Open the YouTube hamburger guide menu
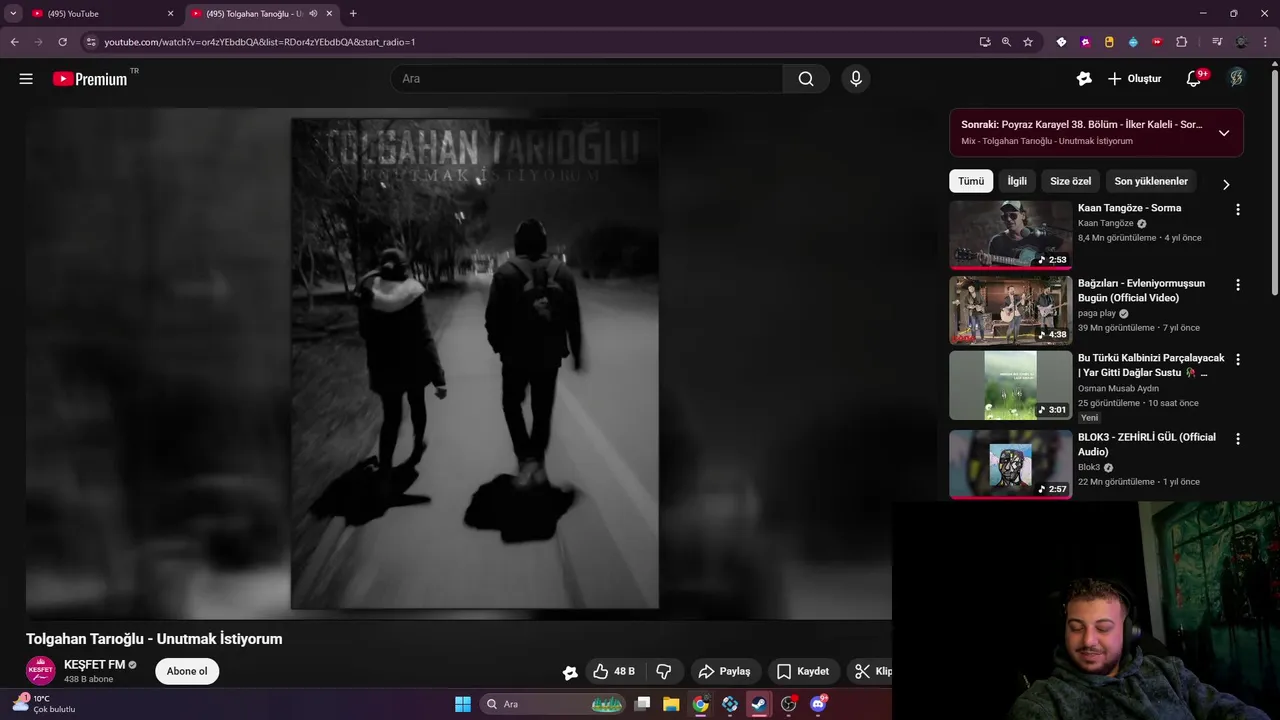 (26, 79)
